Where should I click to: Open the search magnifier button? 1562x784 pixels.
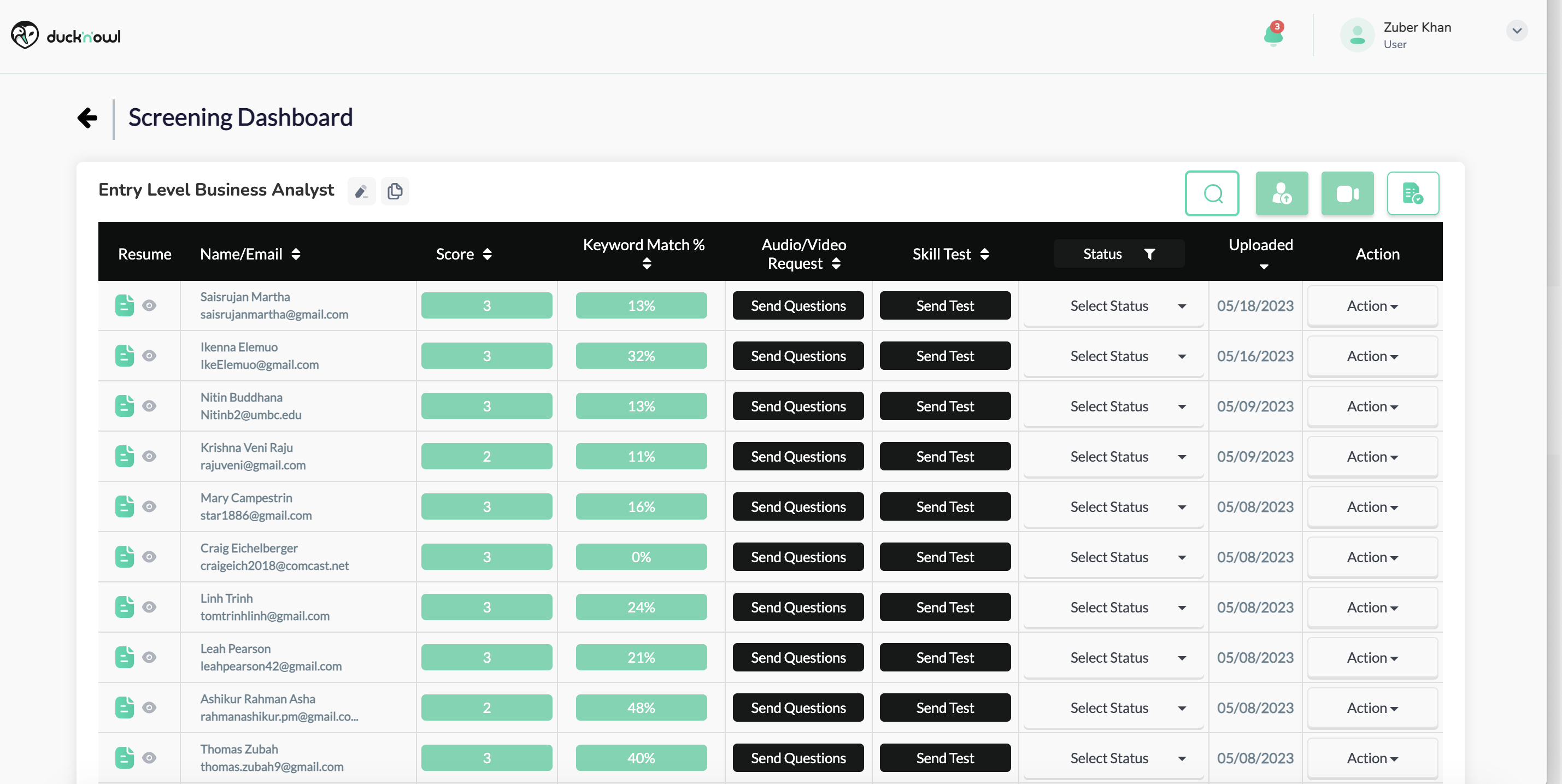1212,193
